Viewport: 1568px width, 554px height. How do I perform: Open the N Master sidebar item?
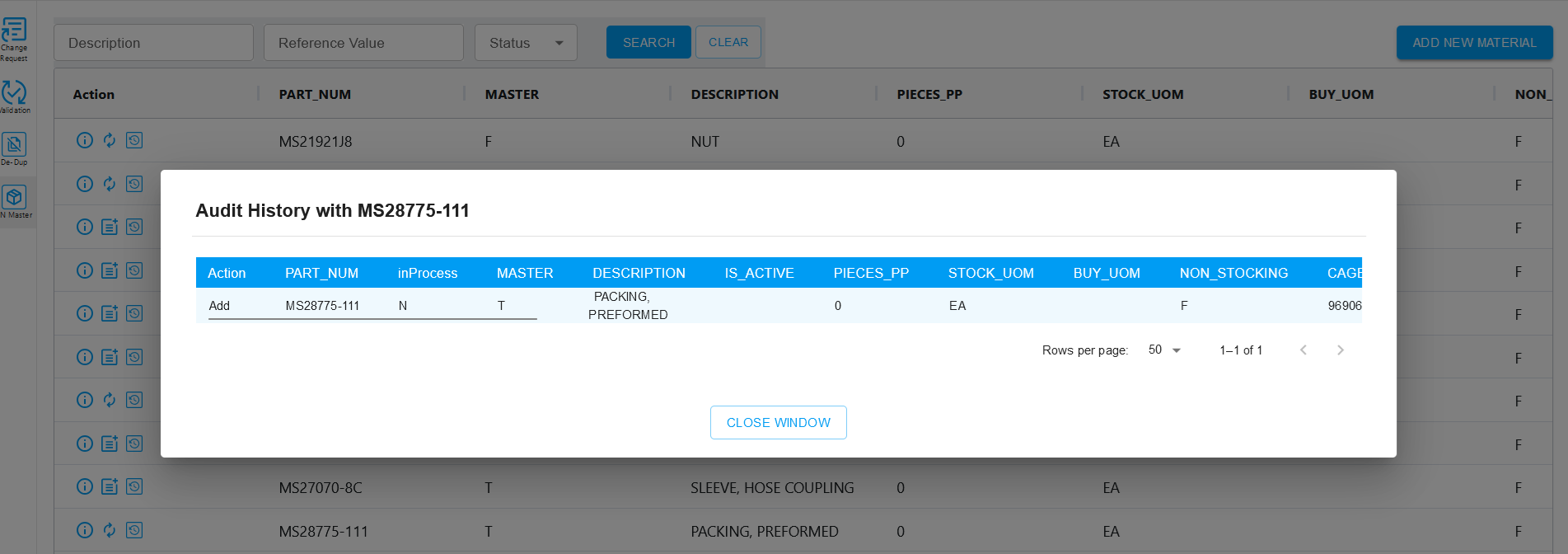pos(15,201)
